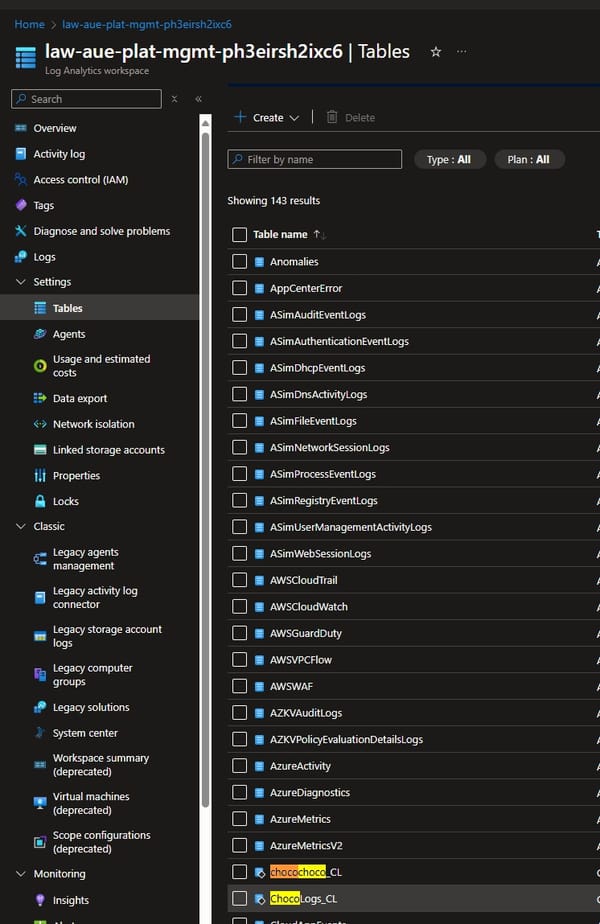Image resolution: width=600 pixels, height=924 pixels.
Task: Open the Type : All filter
Action: click(x=450, y=160)
